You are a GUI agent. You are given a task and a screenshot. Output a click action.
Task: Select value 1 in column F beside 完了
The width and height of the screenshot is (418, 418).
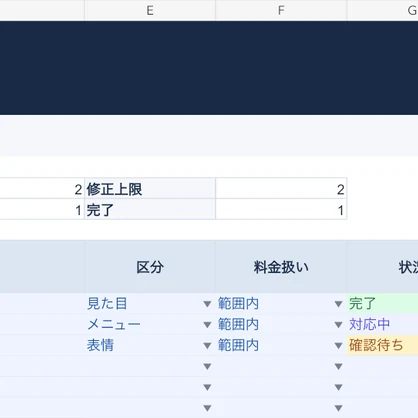click(281, 209)
